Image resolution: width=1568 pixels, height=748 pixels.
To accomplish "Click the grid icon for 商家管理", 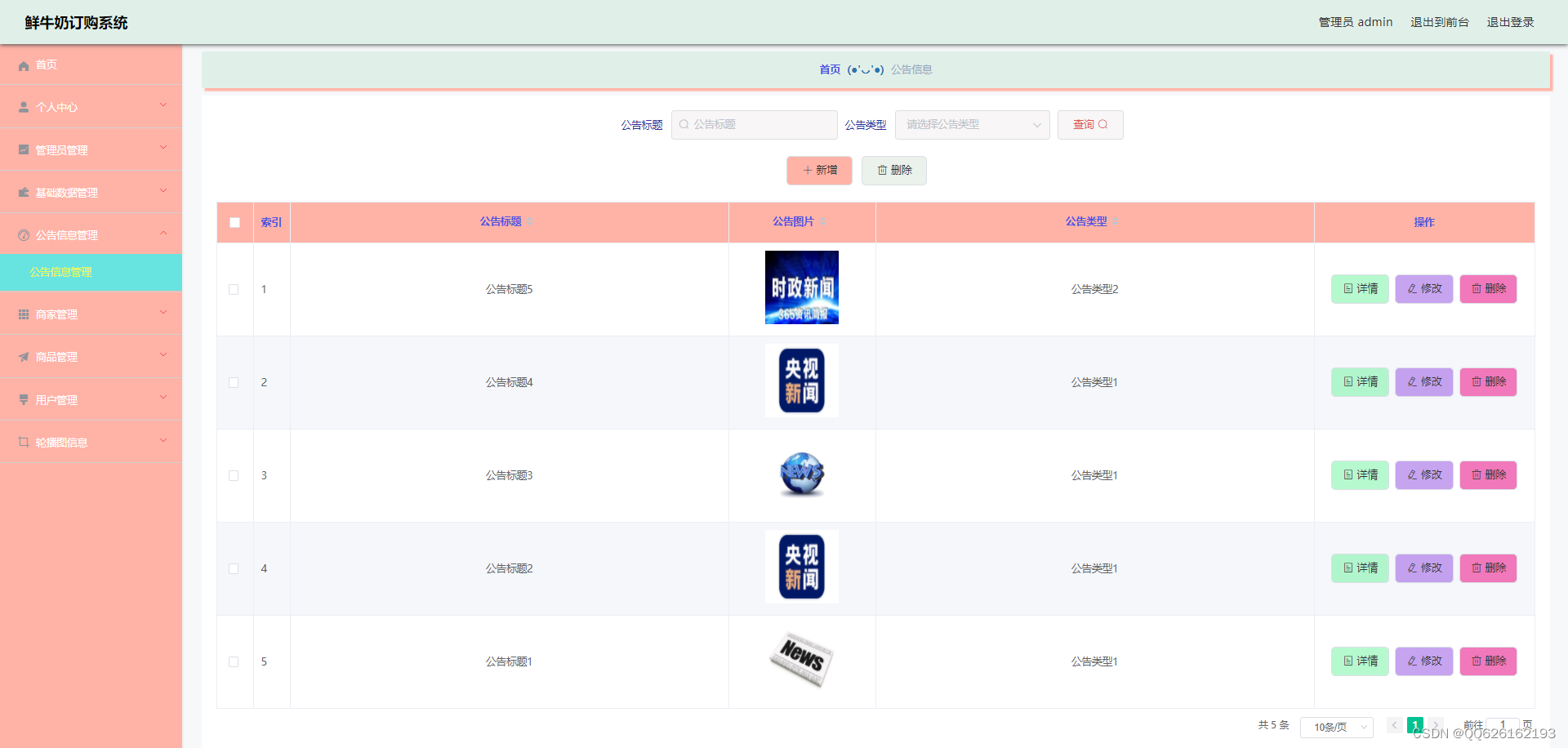I will click(x=24, y=314).
